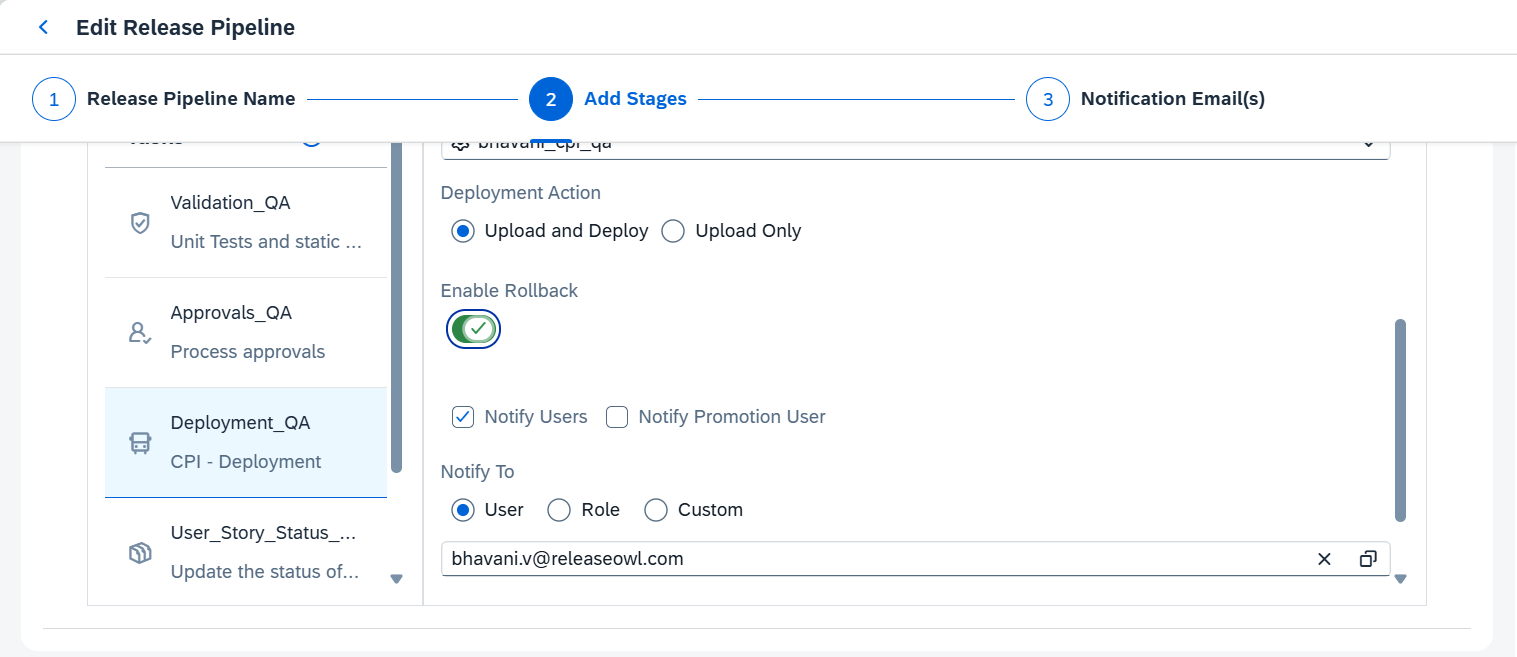
Task: Click step 3 circle icon in wizard
Action: click(1048, 99)
